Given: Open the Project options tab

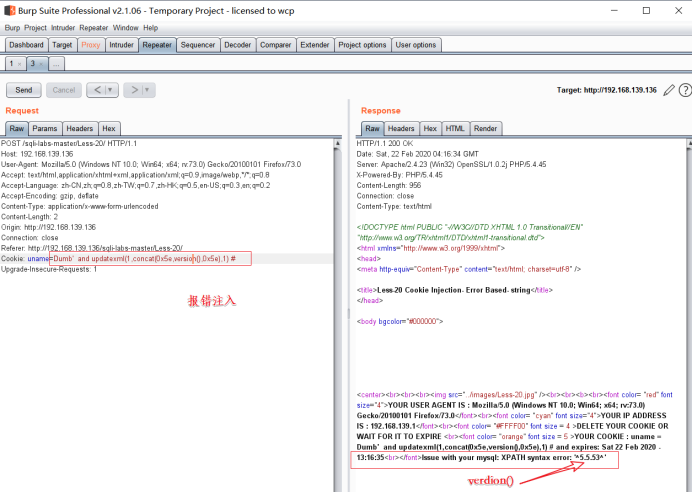Looking at the screenshot, I should click(362, 45).
